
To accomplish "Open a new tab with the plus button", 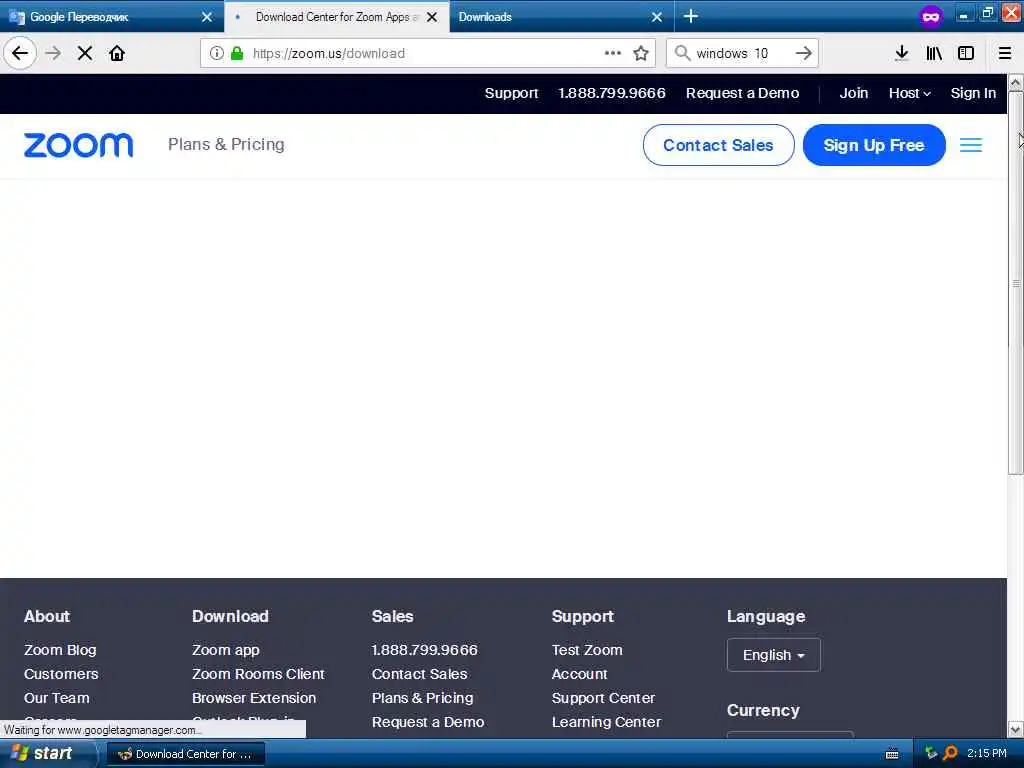I will [691, 16].
